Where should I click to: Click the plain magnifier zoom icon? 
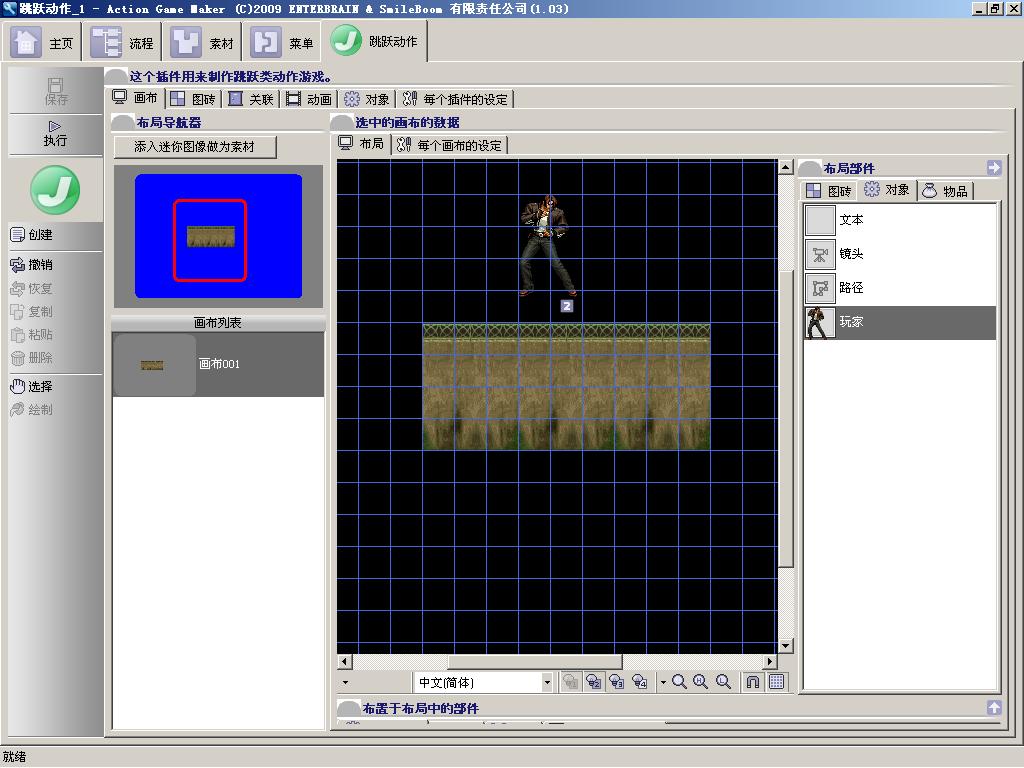(679, 682)
